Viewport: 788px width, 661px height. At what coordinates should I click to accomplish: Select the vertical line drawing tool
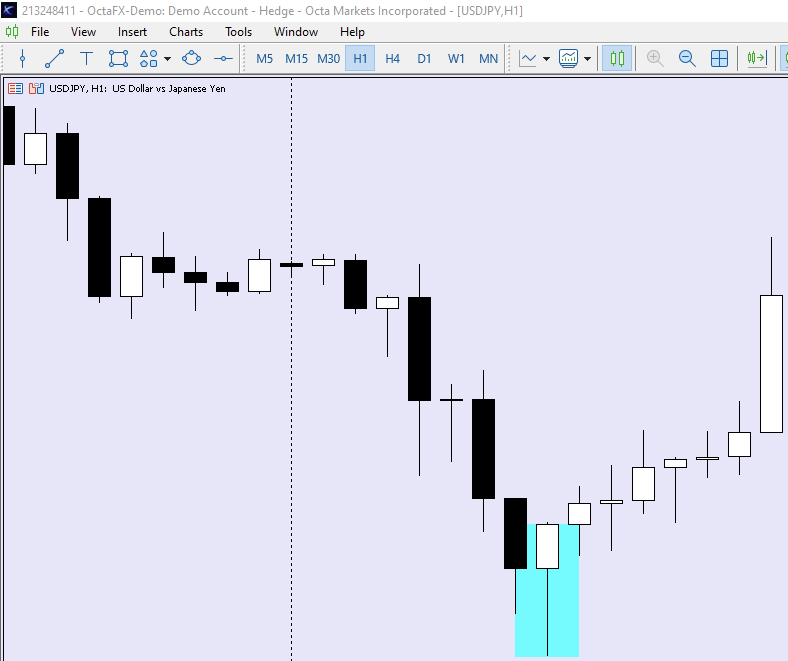22,59
